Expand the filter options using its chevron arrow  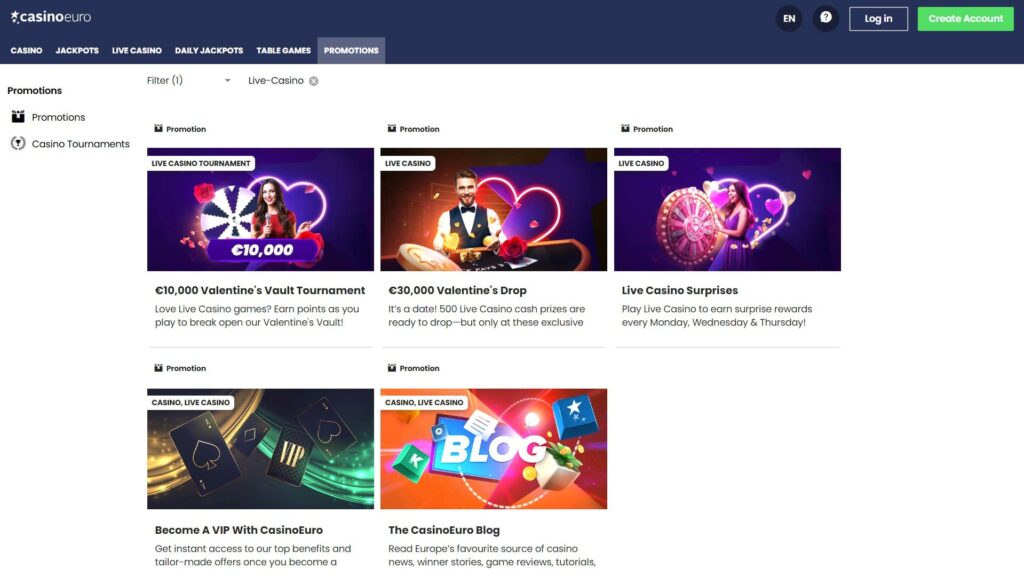228,80
